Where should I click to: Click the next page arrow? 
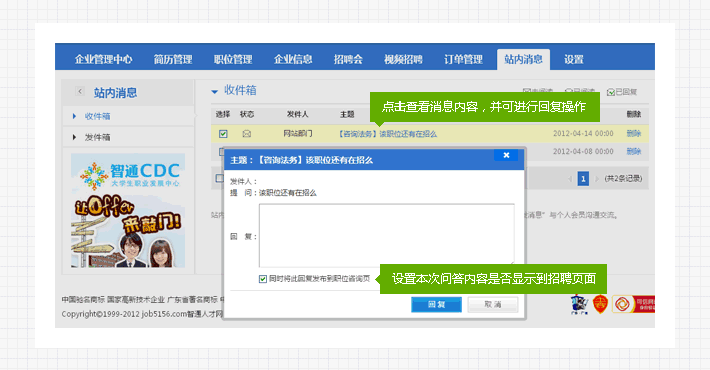597,179
